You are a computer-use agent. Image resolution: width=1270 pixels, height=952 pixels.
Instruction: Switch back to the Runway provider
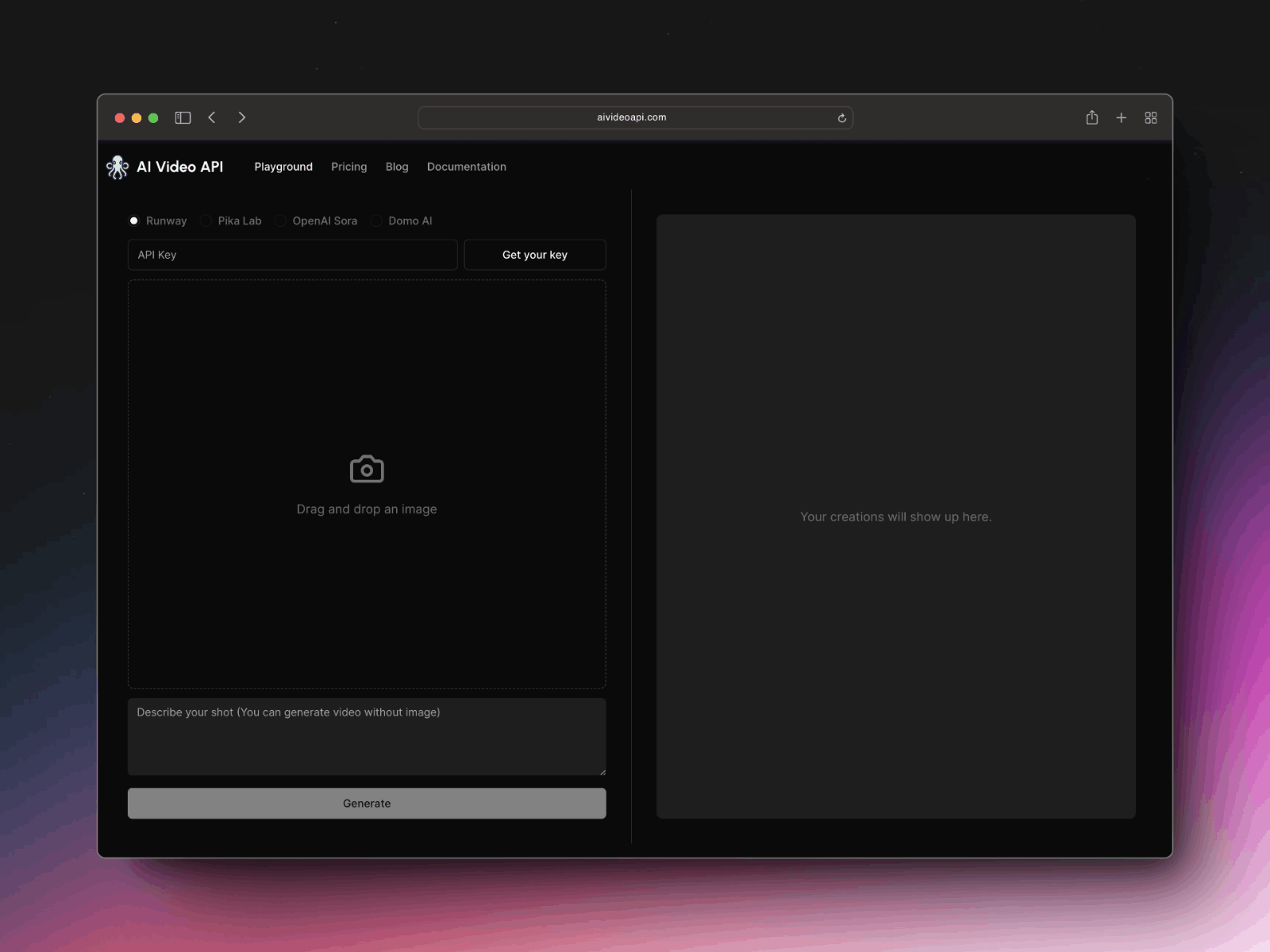click(x=134, y=221)
